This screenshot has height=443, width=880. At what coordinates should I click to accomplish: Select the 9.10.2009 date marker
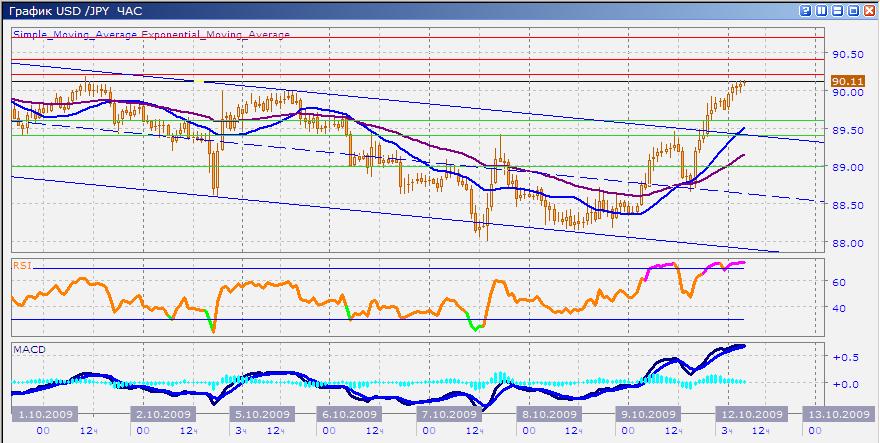[643, 414]
